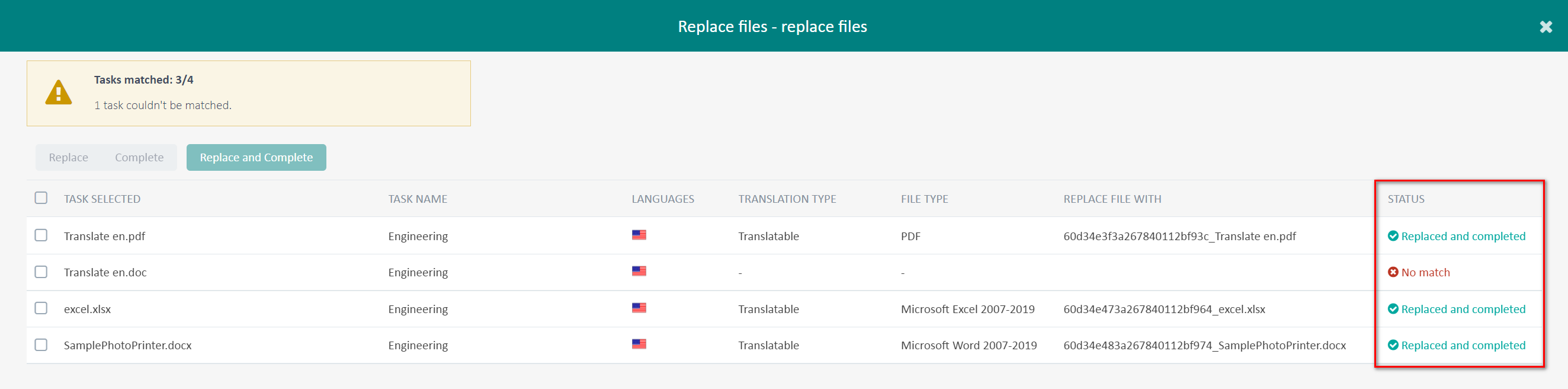This screenshot has height=389, width=1568.
Task: Click the Replace files - replace files title
Action: [x=772, y=27]
